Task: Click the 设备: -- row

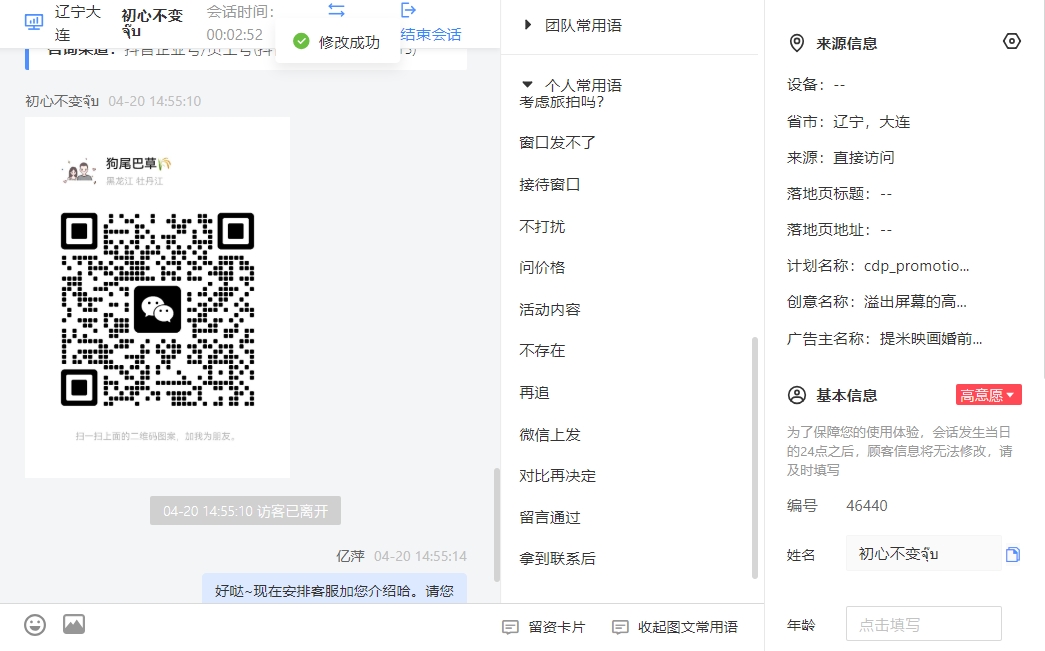Action: tap(816, 85)
